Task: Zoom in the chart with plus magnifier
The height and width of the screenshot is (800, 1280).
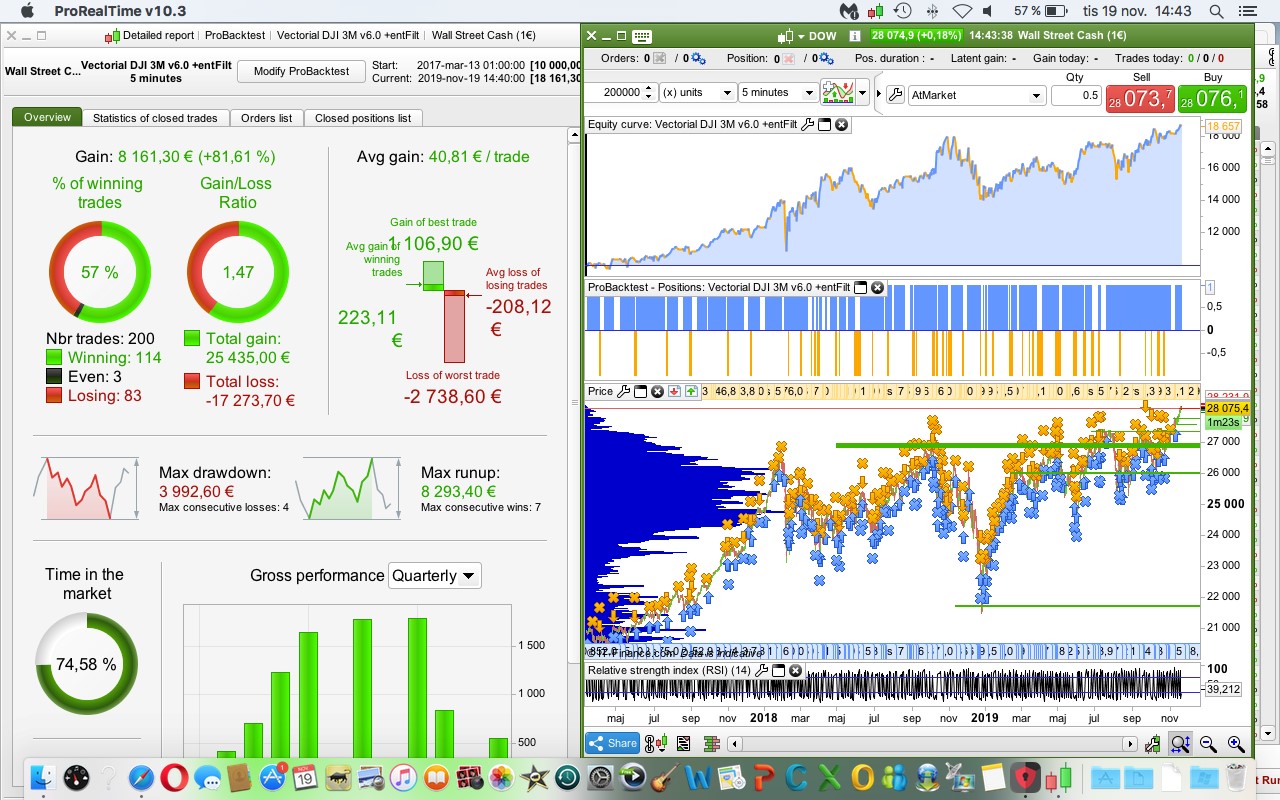Action: [x=1236, y=744]
